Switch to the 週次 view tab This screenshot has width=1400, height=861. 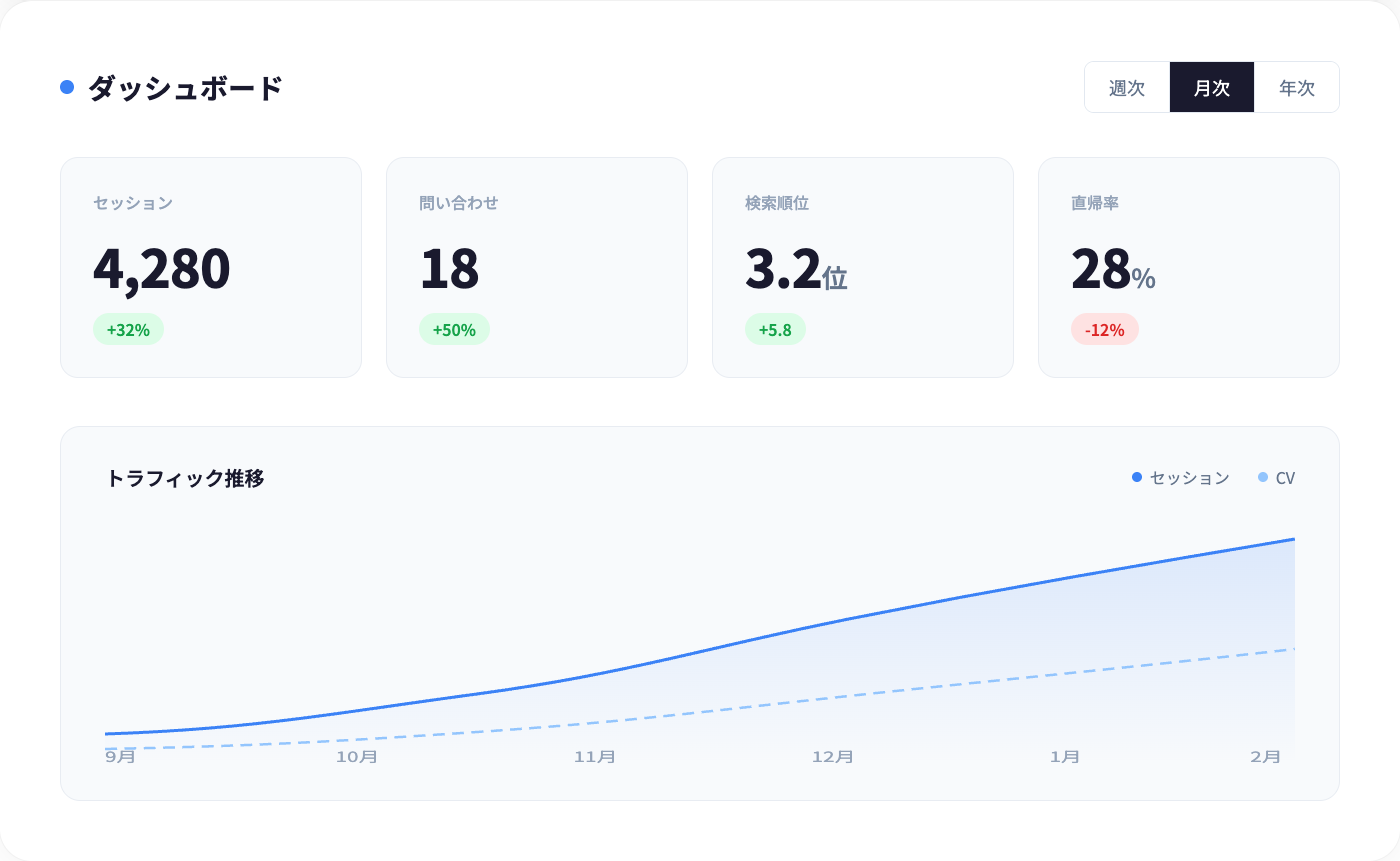click(1127, 88)
